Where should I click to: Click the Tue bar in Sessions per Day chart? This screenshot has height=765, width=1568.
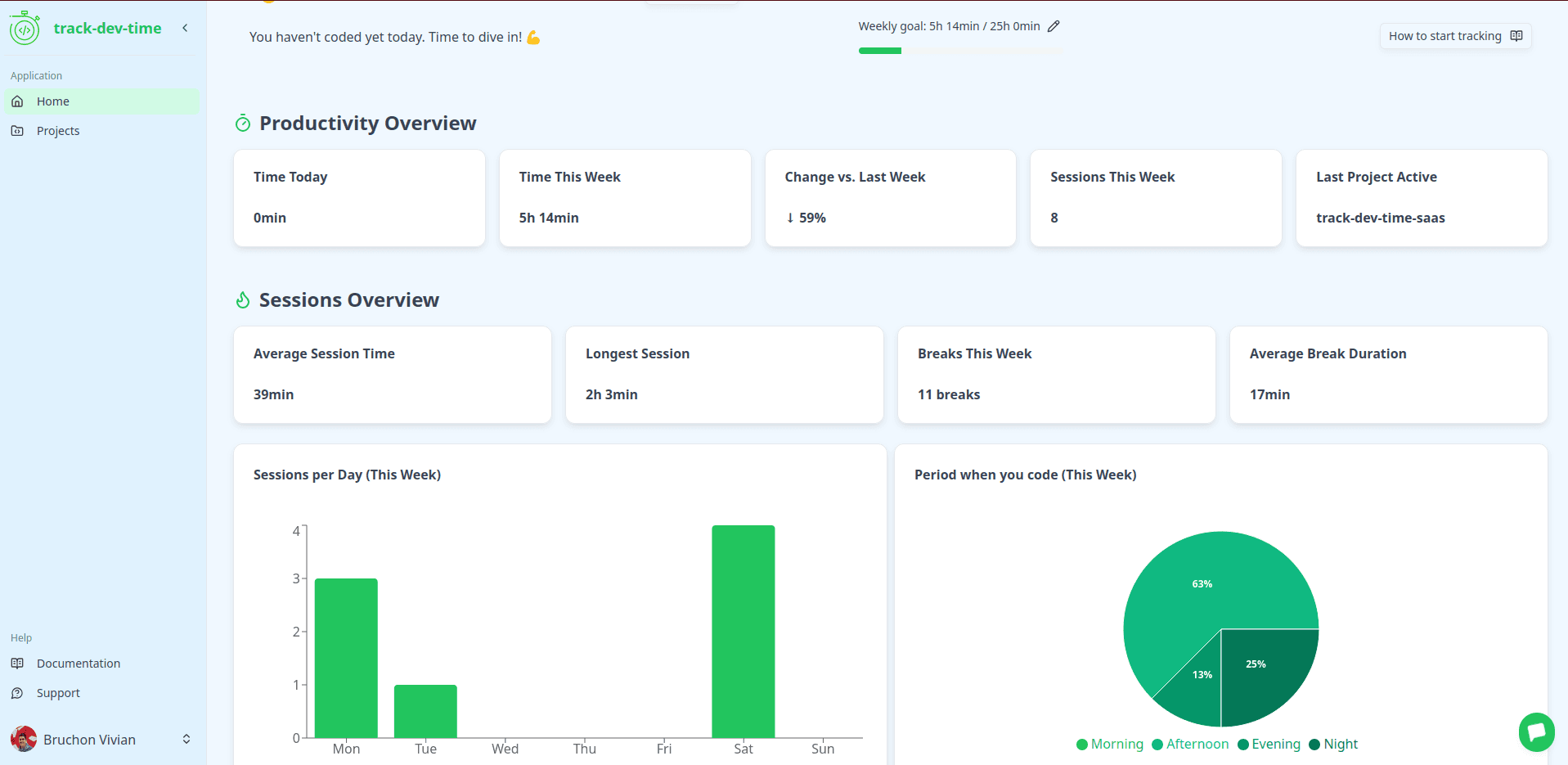(425, 711)
